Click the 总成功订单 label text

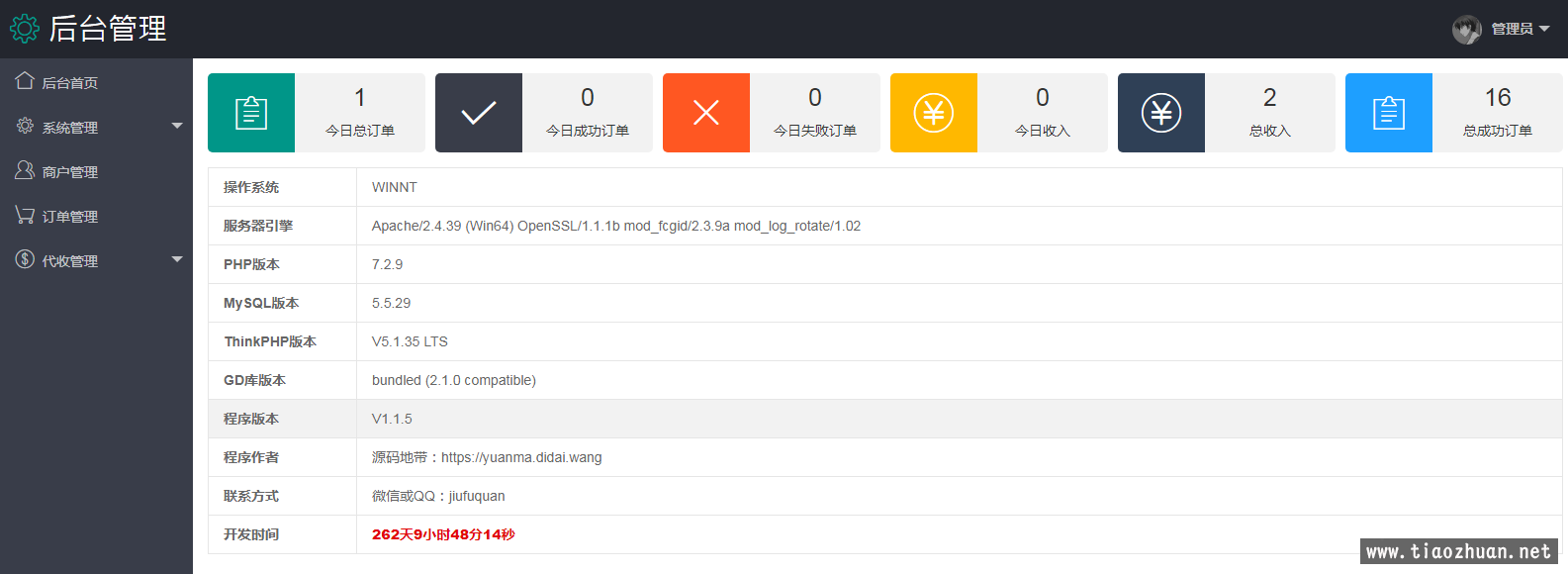click(x=1497, y=131)
